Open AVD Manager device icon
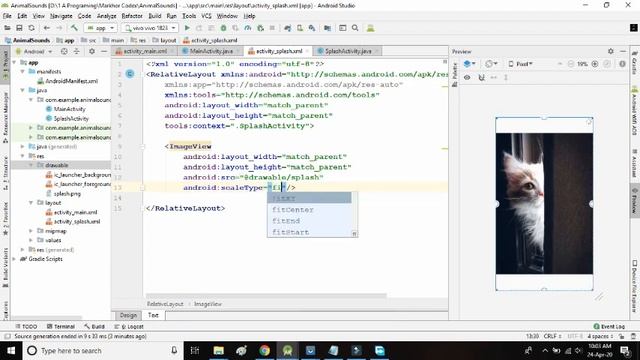Screen dimensions: 640x360 [300, 28]
